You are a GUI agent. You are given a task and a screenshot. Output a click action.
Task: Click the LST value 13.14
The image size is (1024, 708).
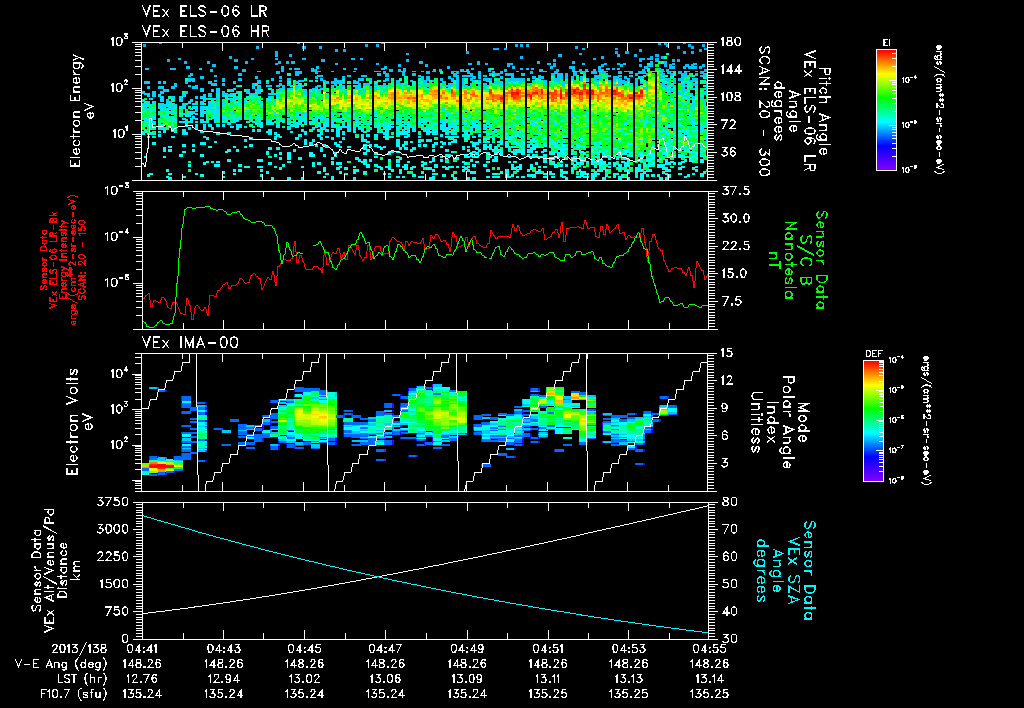point(710,679)
